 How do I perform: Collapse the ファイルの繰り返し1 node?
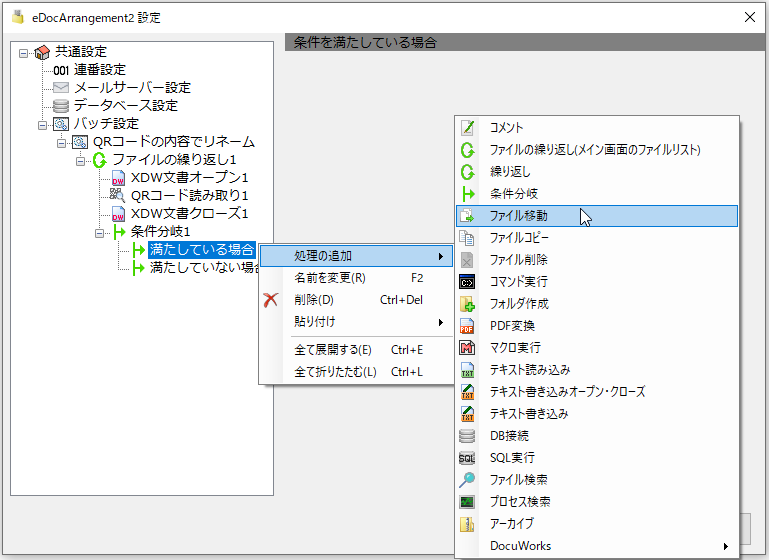pos(80,161)
